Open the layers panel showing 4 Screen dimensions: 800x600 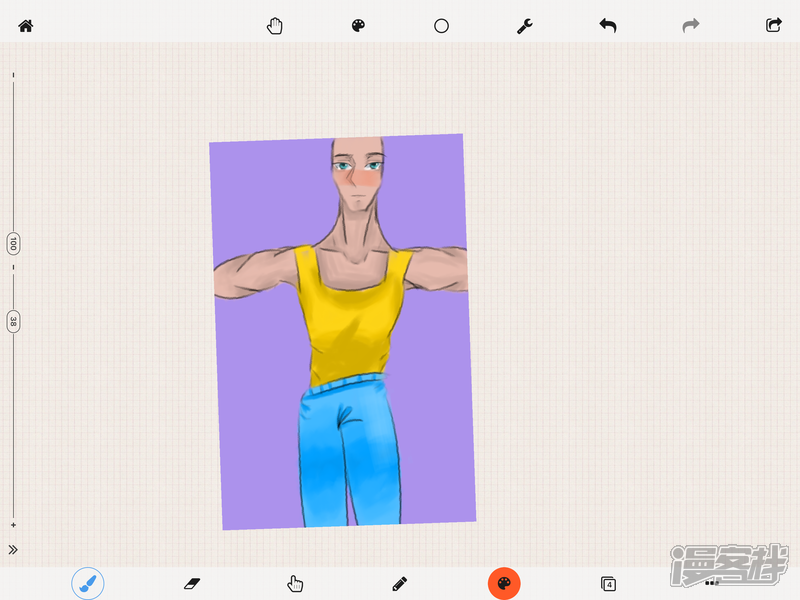point(608,583)
